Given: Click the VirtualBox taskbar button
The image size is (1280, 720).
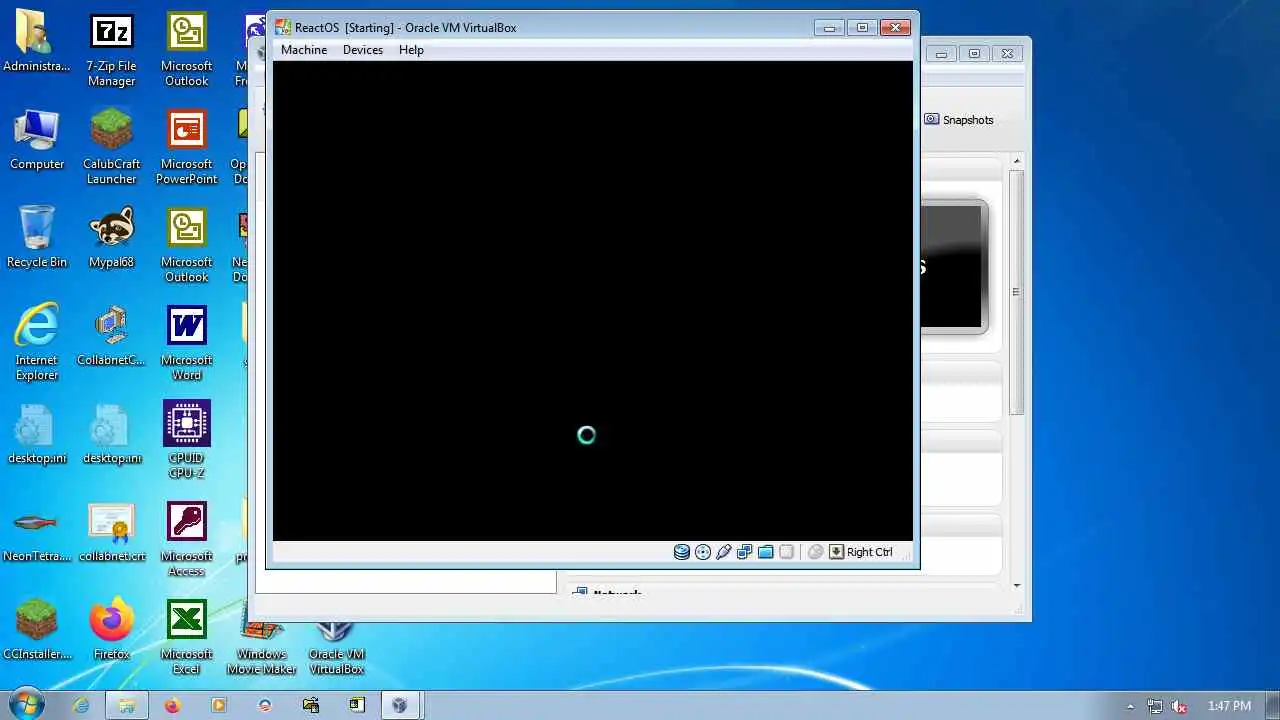Looking at the screenshot, I should point(399,705).
